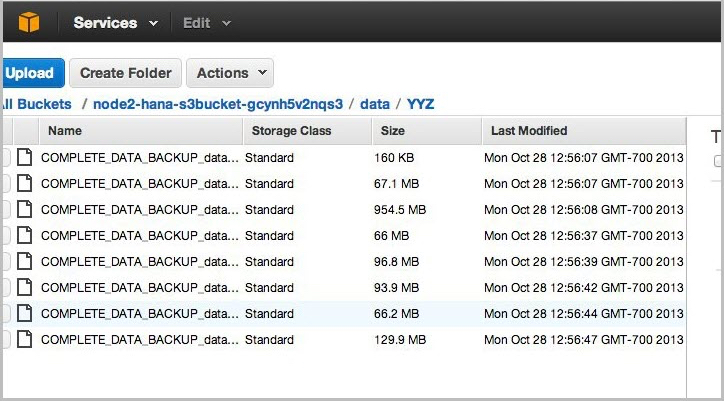This screenshot has width=724, height=401.
Task: Click the file icon of the 66 MB backup
Action: 24,235
